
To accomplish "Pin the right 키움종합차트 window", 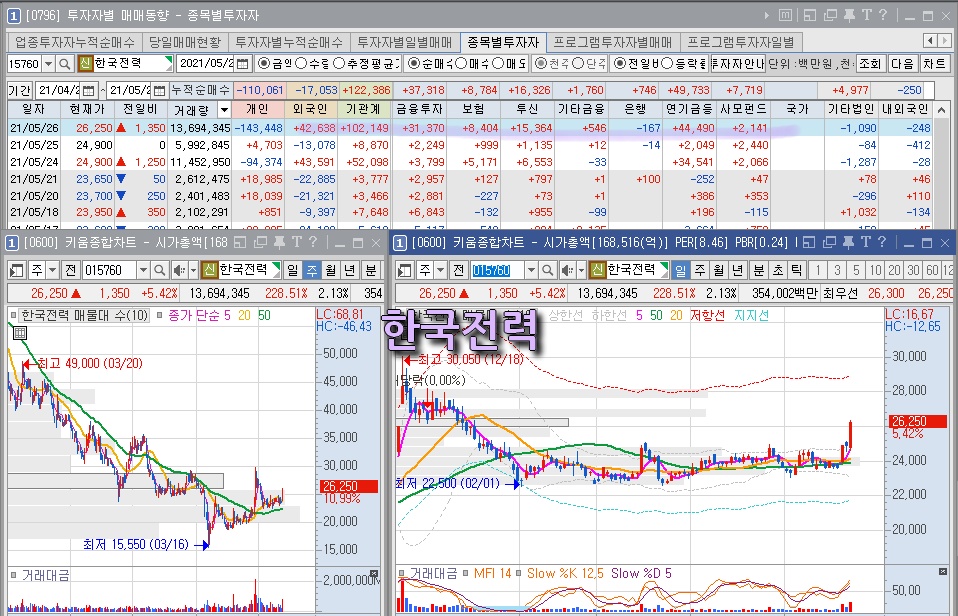I will coord(849,243).
